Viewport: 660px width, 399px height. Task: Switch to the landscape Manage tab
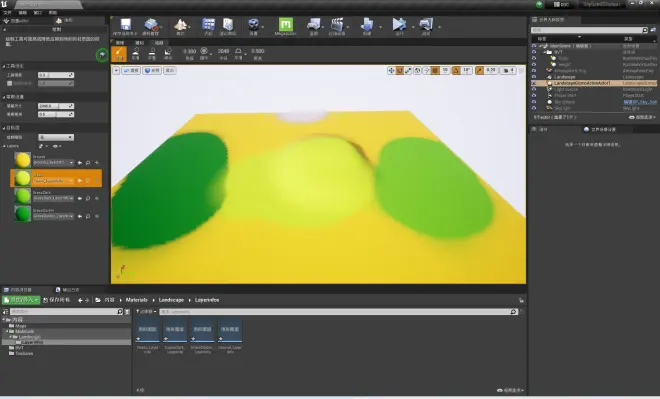pos(120,43)
